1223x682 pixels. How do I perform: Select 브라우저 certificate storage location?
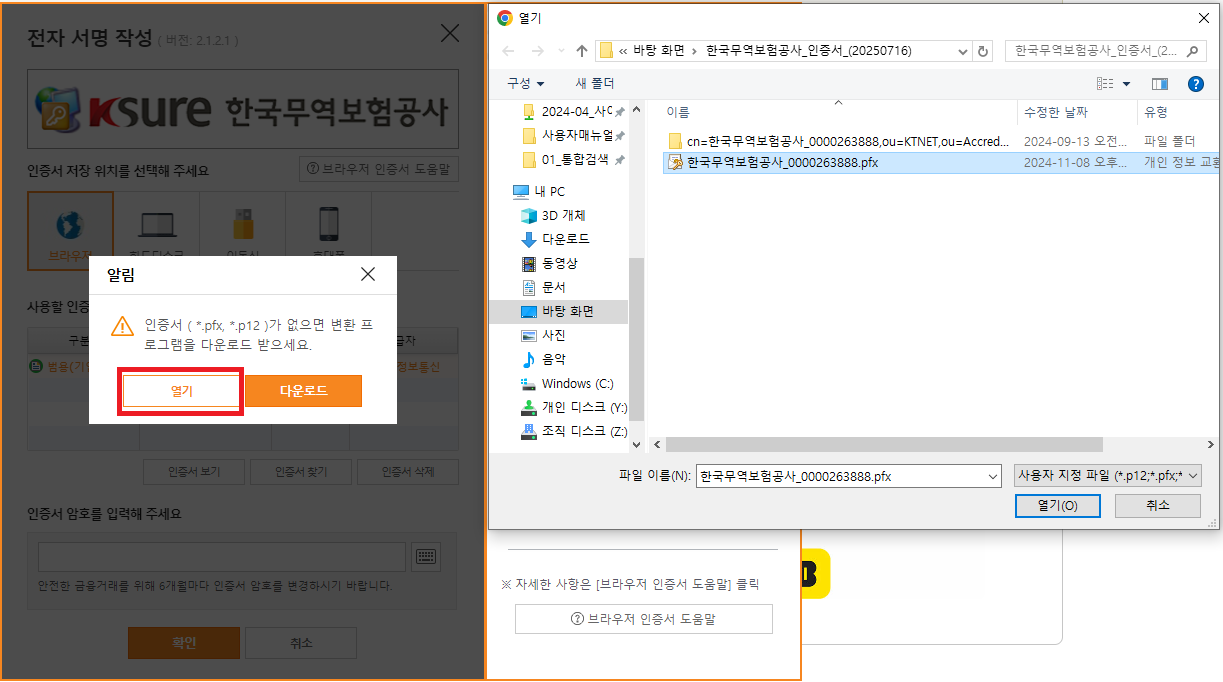click(x=70, y=232)
